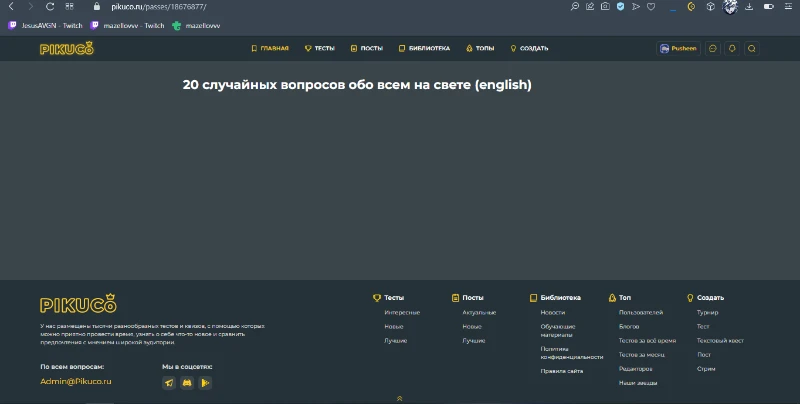The height and width of the screenshot is (404, 800).
Task: Open Новые under footer Посты
Action: click(472, 326)
